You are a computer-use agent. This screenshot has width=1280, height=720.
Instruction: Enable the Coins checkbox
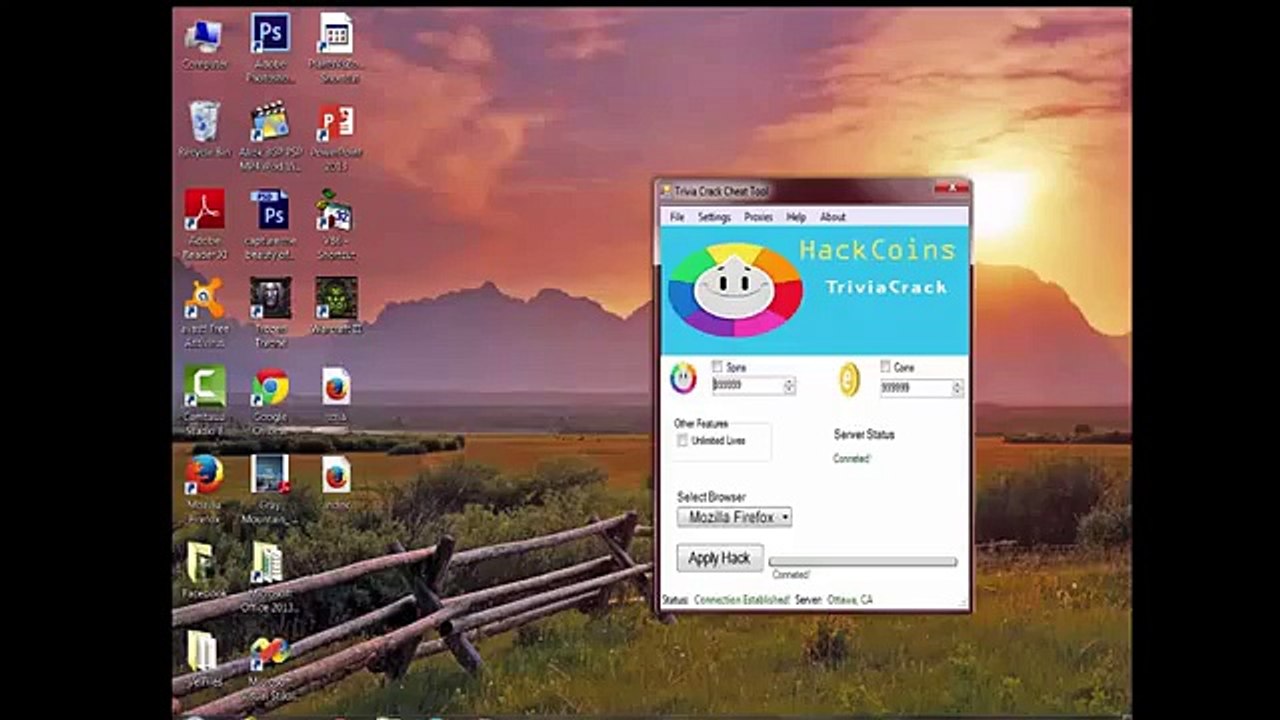coord(885,367)
